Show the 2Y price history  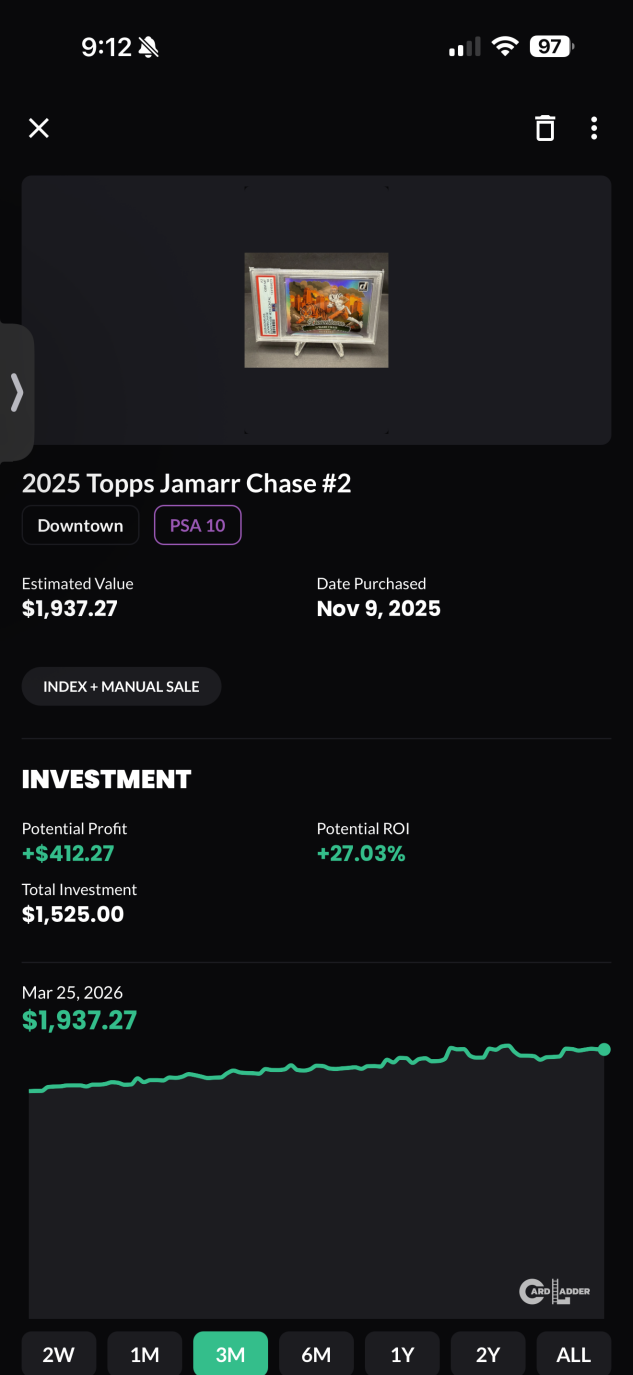[488, 1354]
